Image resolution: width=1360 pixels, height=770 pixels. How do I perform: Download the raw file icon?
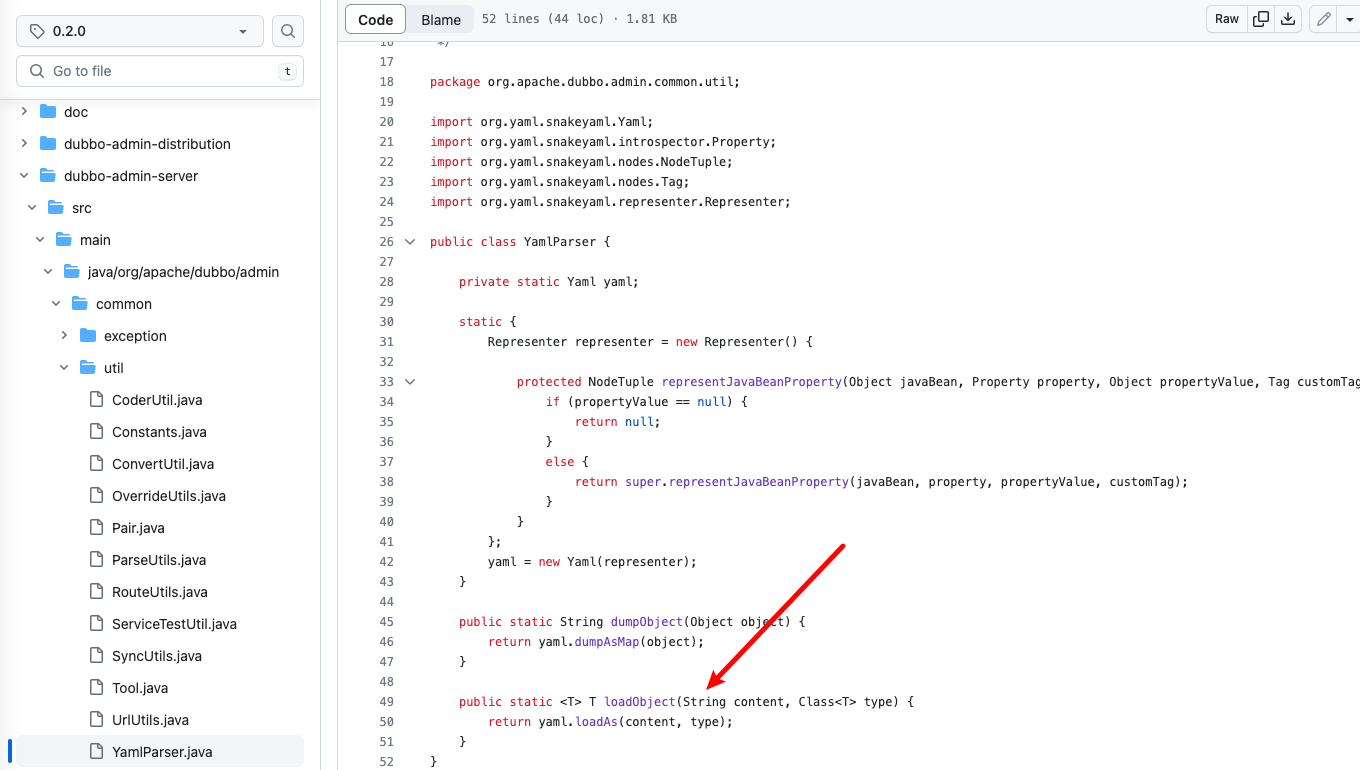tap(1288, 19)
